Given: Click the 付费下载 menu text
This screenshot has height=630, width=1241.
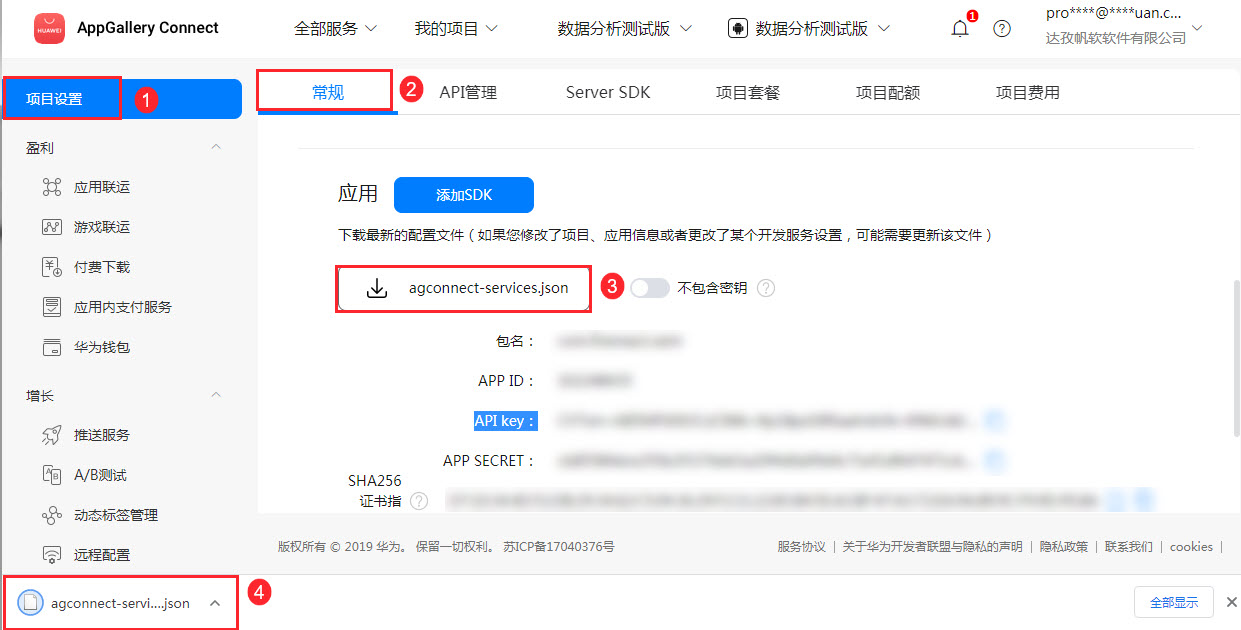Looking at the screenshot, I should coord(102,267).
